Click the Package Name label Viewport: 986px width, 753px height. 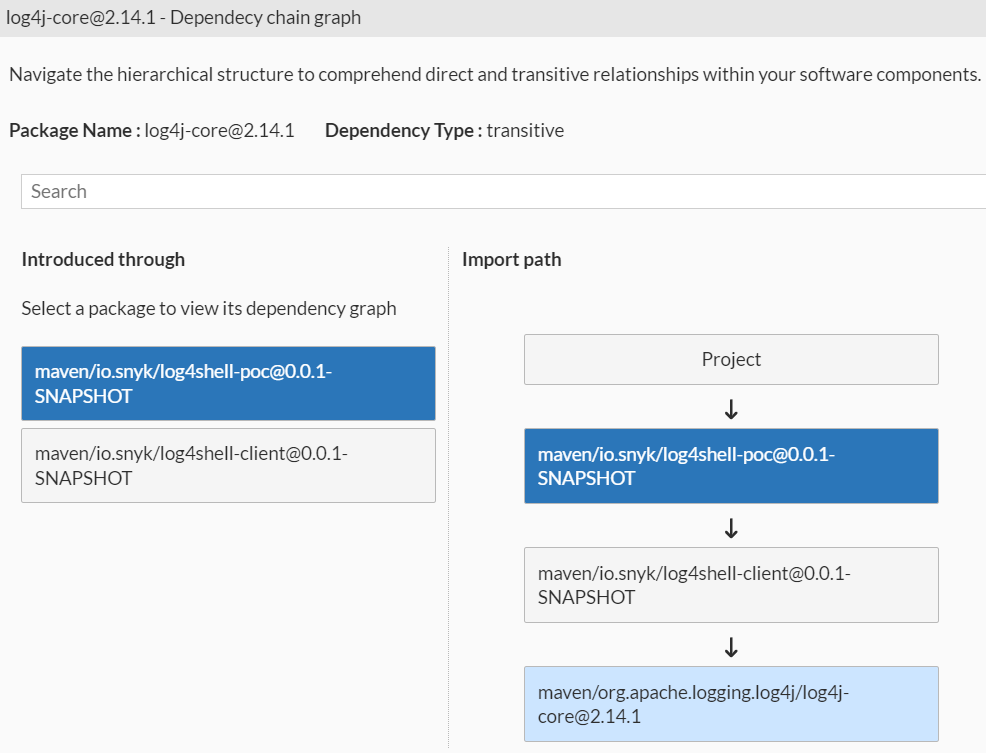(71, 130)
